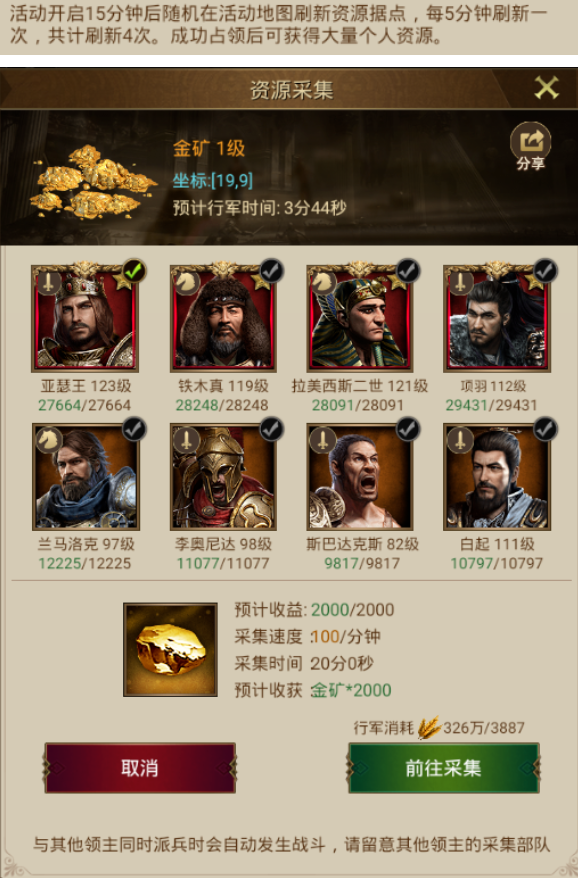The image size is (578, 878).
Task: Choose the 拉美西斯二世 hero portrait
Action: point(360,318)
